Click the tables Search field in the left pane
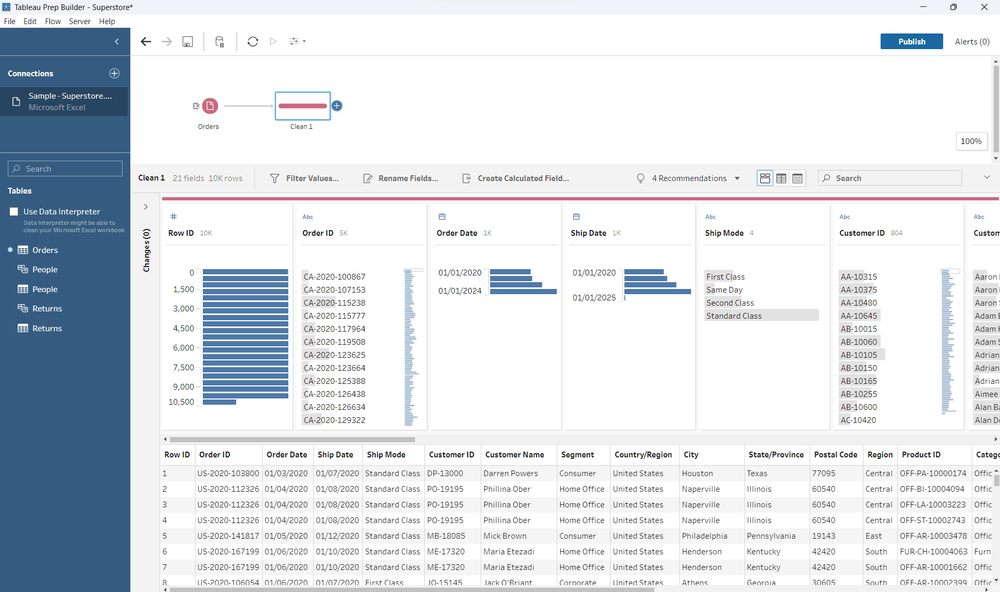Screen dimensions: 1000x592 coord(65,168)
